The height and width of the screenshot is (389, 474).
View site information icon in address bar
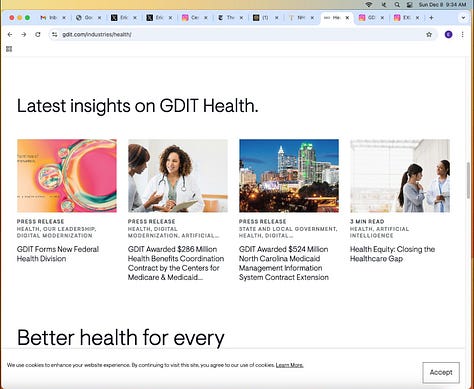point(55,35)
